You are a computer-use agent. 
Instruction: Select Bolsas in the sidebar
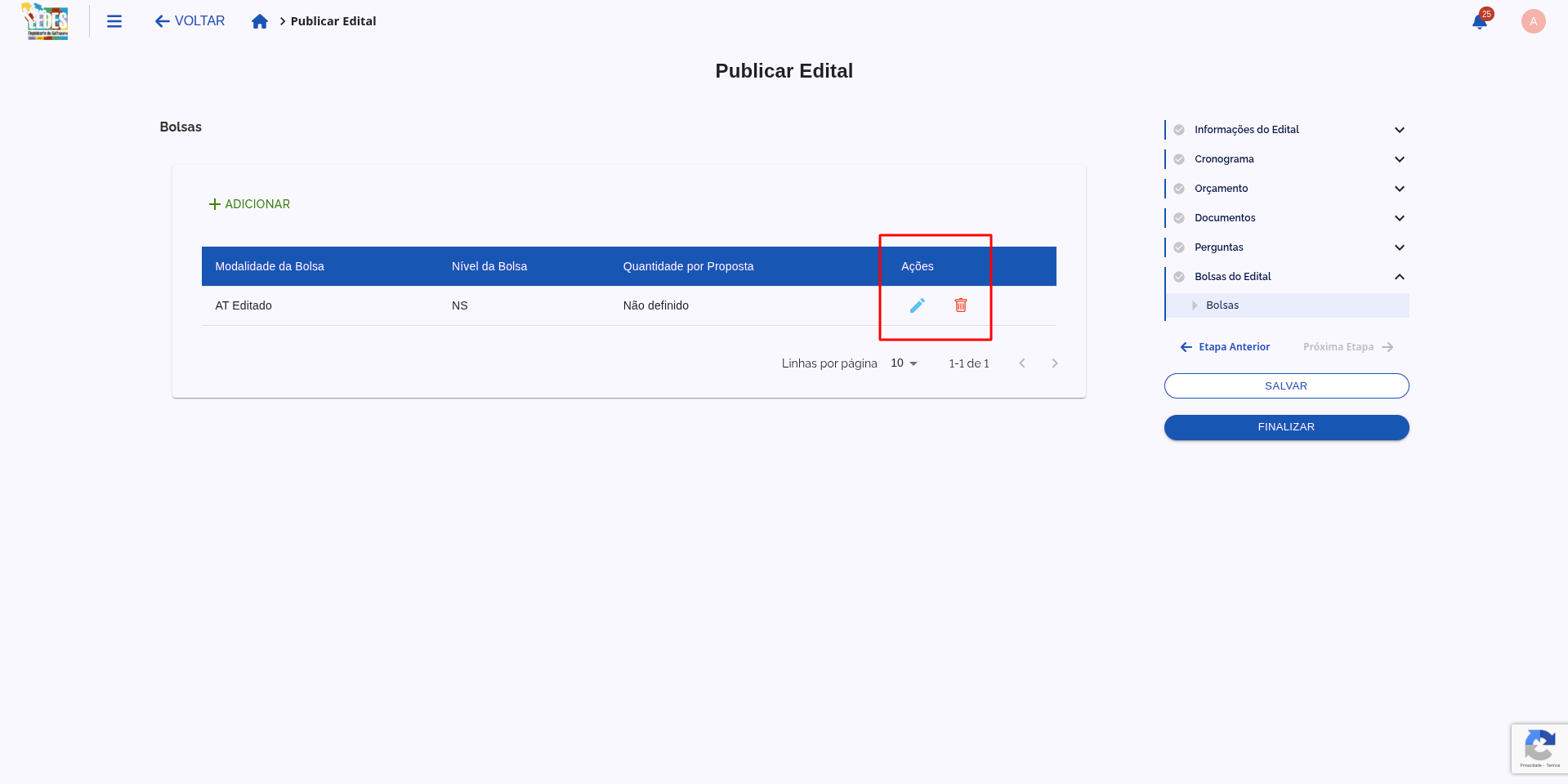[x=1222, y=305]
